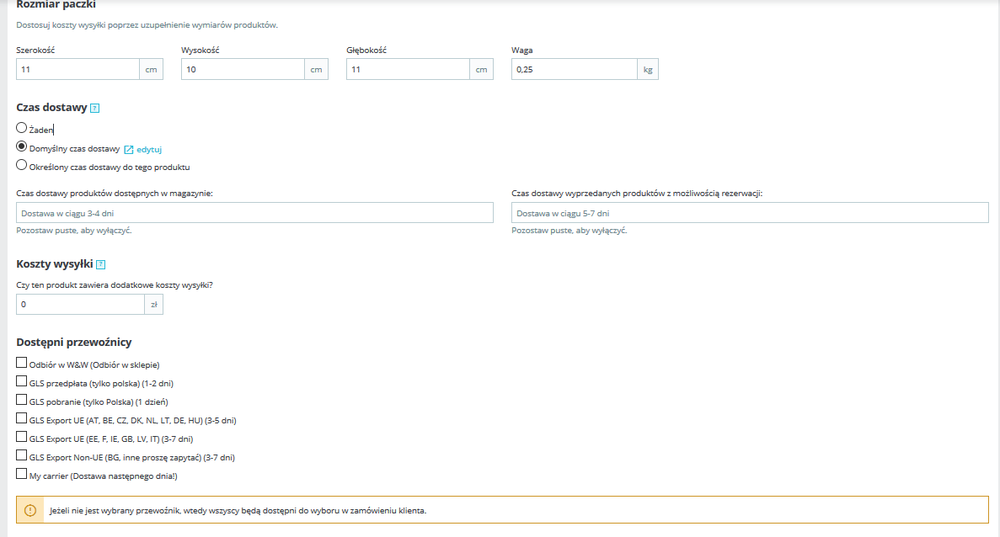
Task: Check GLS pobranie (tylko Polska) carrier
Action: pos(22,400)
